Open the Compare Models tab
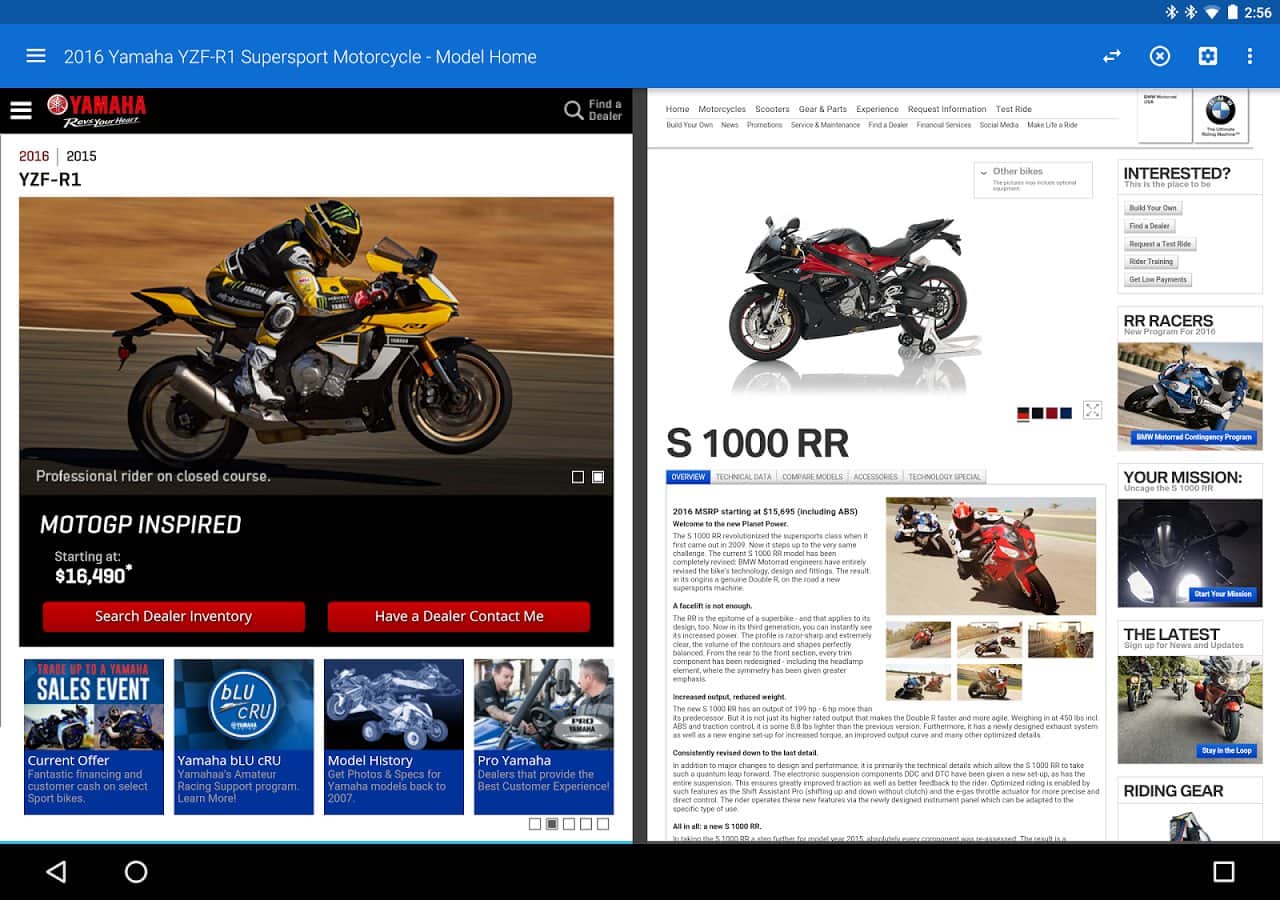This screenshot has height=900, width=1280. pos(812,477)
